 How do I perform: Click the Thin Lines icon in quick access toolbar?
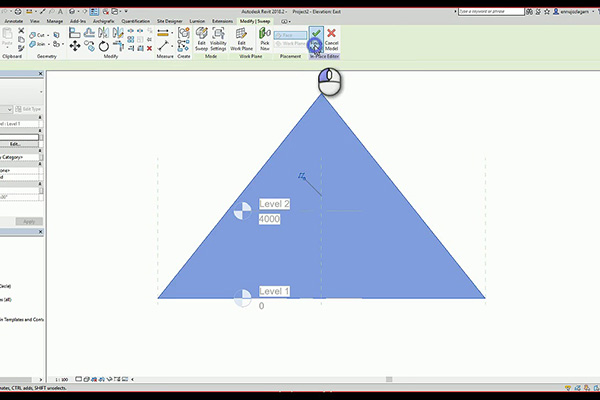point(94,11)
